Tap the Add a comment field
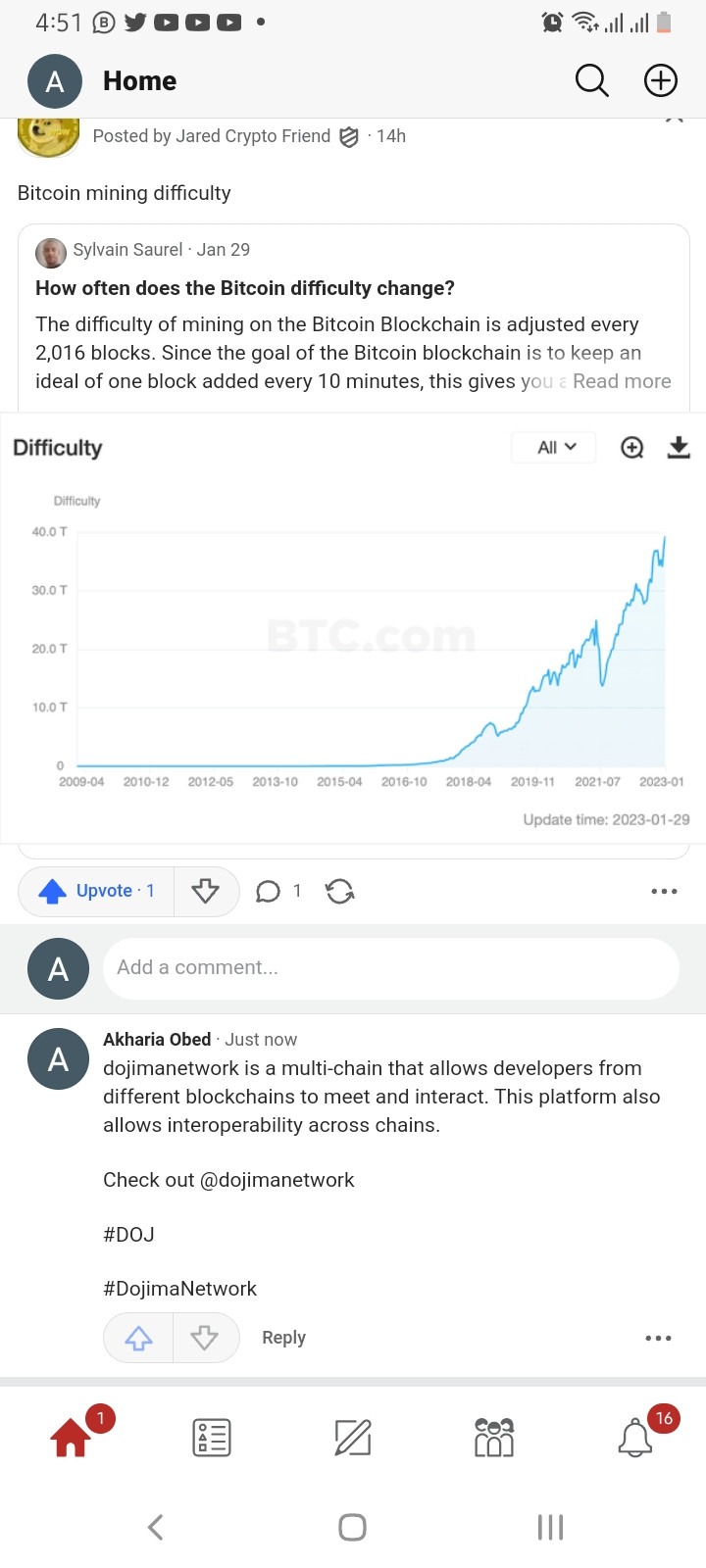 click(390, 968)
